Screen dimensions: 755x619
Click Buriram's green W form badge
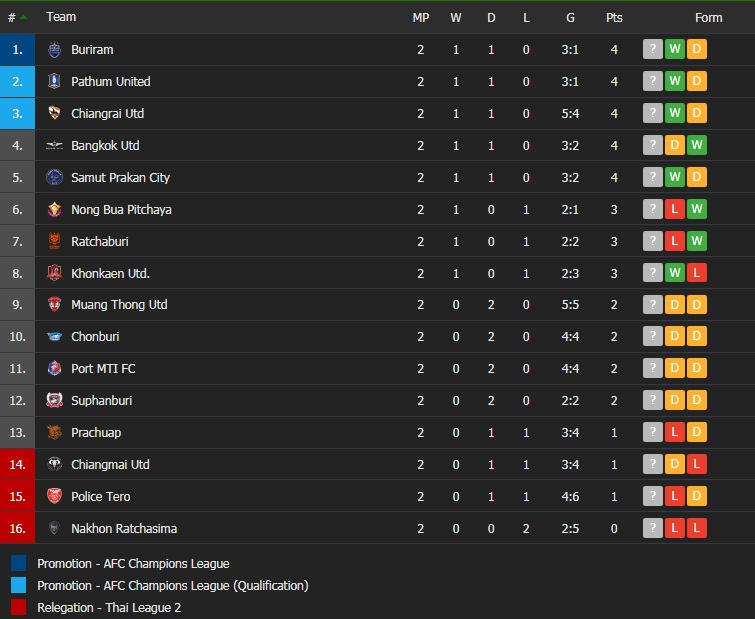tap(675, 49)
